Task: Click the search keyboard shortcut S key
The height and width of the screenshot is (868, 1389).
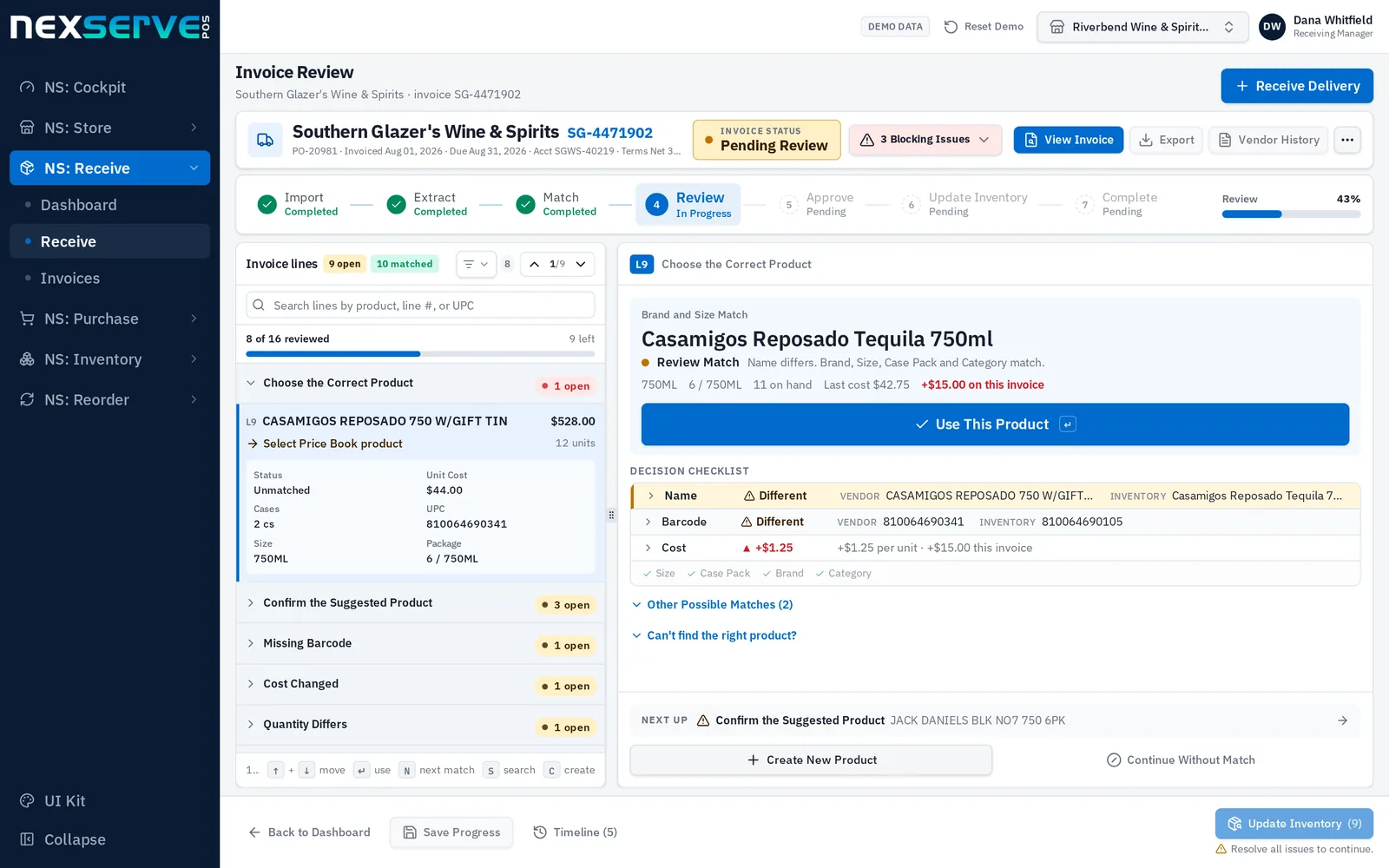Action: [x=490, y=770]
